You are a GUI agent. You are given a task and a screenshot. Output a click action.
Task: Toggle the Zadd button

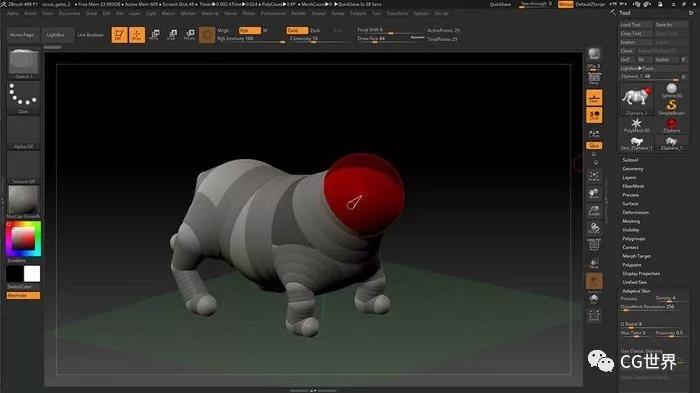click(x=297, y=30)
